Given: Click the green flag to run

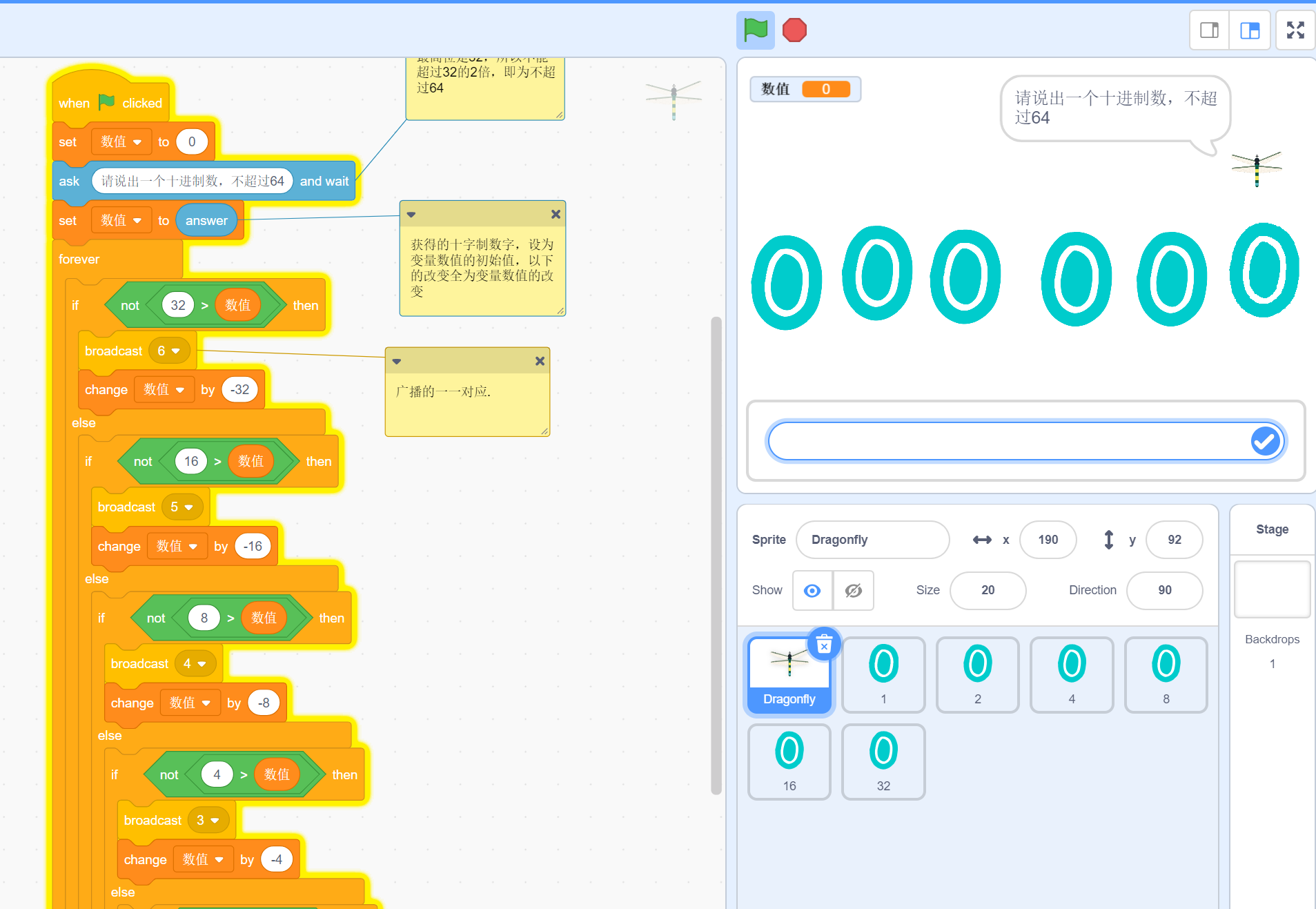Looking at the screenshot, I should 755,30.
